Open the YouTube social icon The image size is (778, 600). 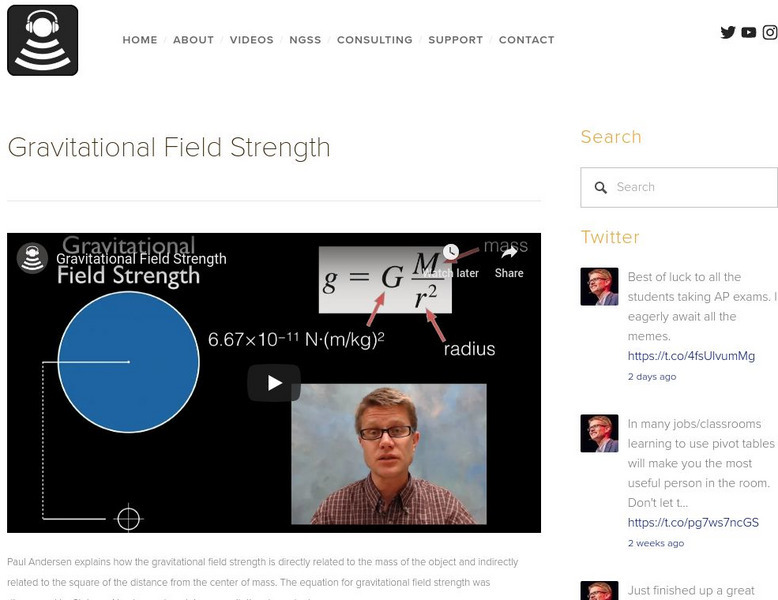click(749, 32)
